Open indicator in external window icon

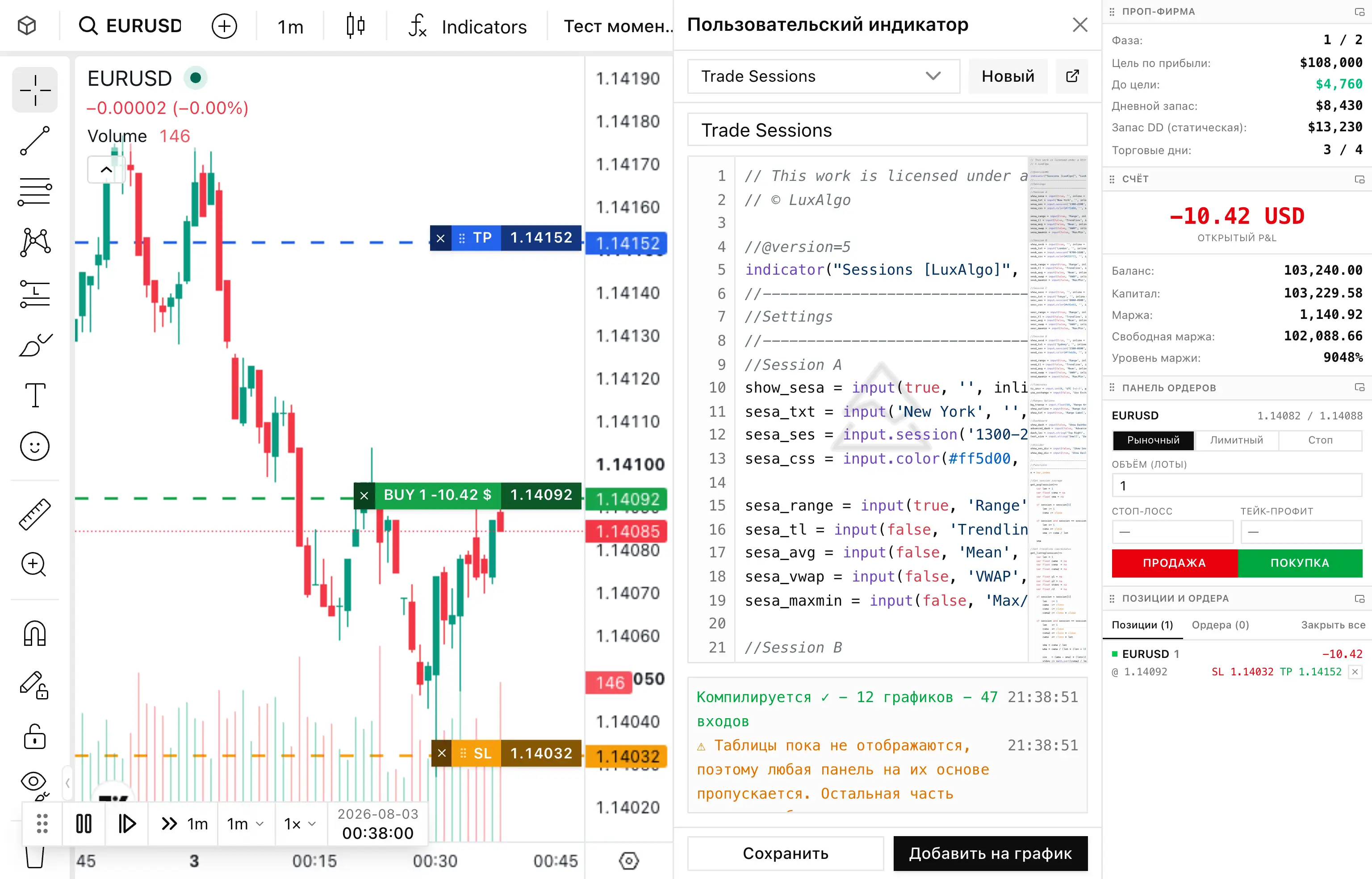pos(1072,76)
